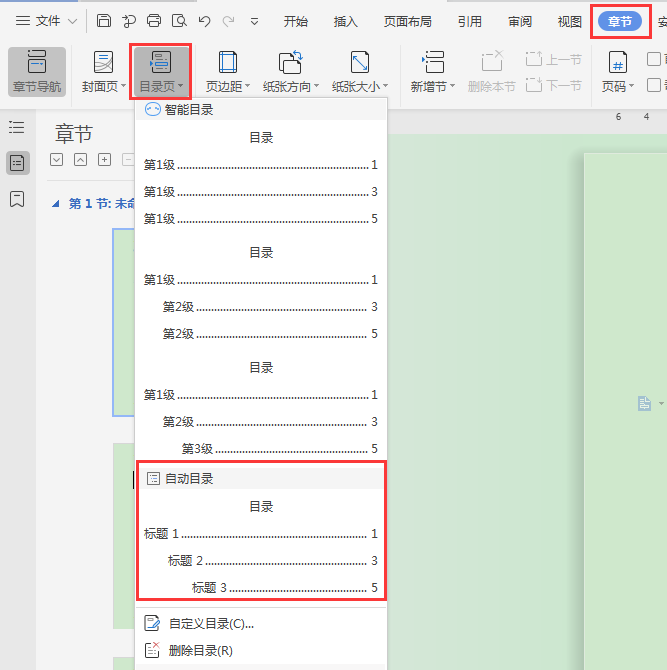Screen dimensions: 667x670
Task: Click the print icon in quick toolbar
Action: coord(154,21)
